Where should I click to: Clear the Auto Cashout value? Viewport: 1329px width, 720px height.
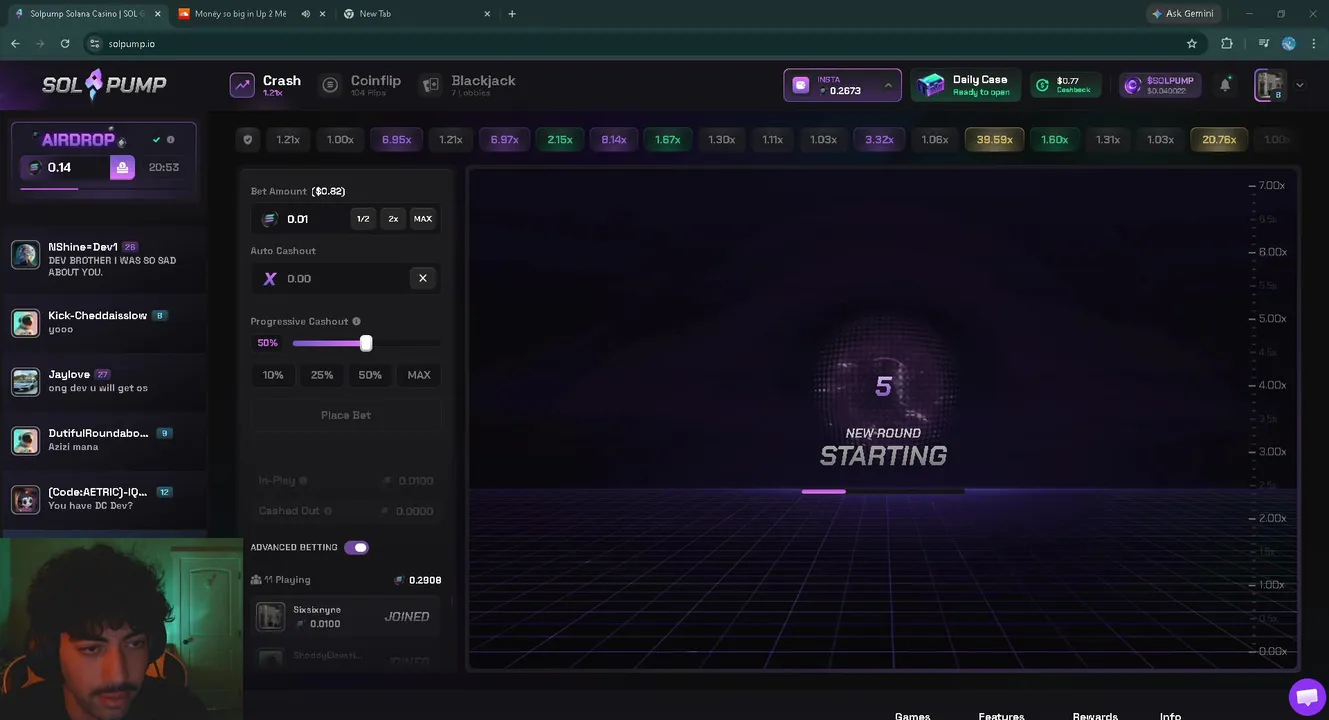(423, 279)
